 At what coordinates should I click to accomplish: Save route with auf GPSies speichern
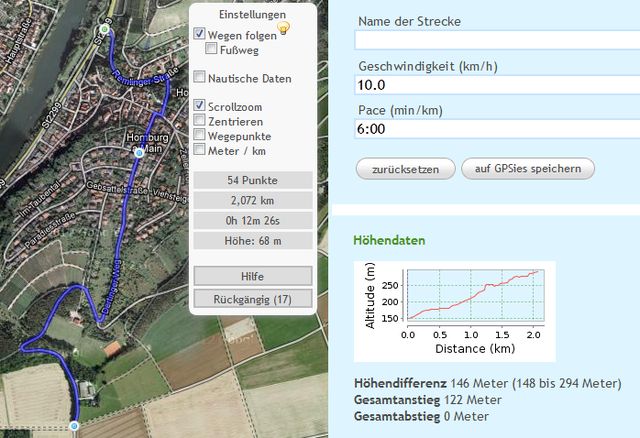point(528,168)
